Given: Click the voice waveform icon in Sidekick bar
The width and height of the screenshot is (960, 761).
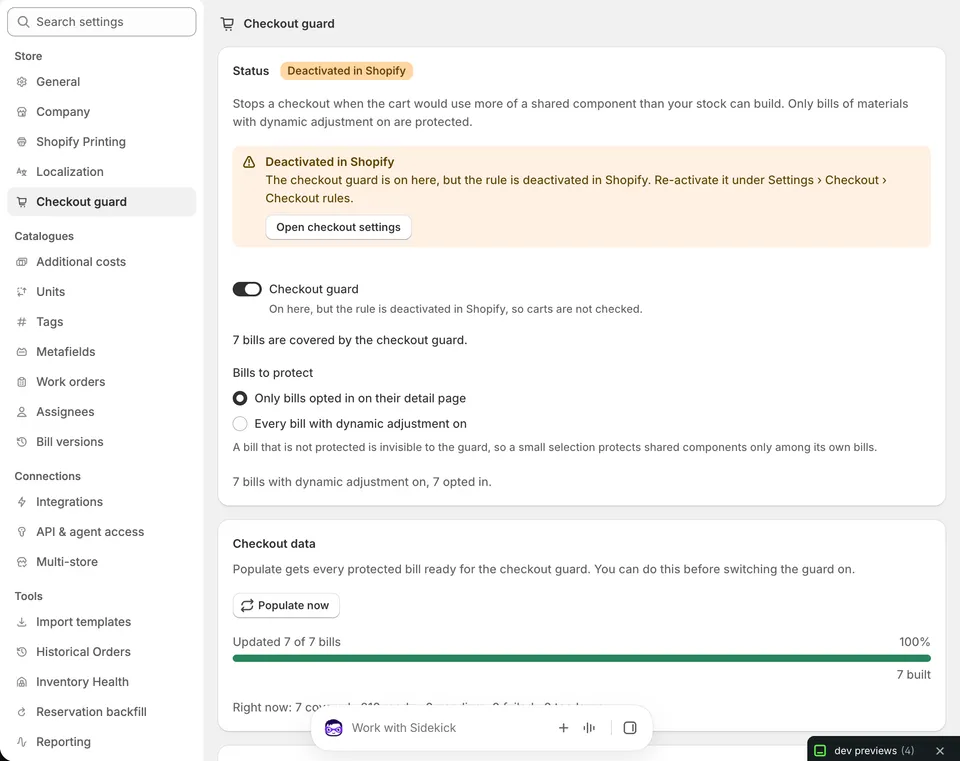Looking at the screenshot, I should tap(589, 727).
